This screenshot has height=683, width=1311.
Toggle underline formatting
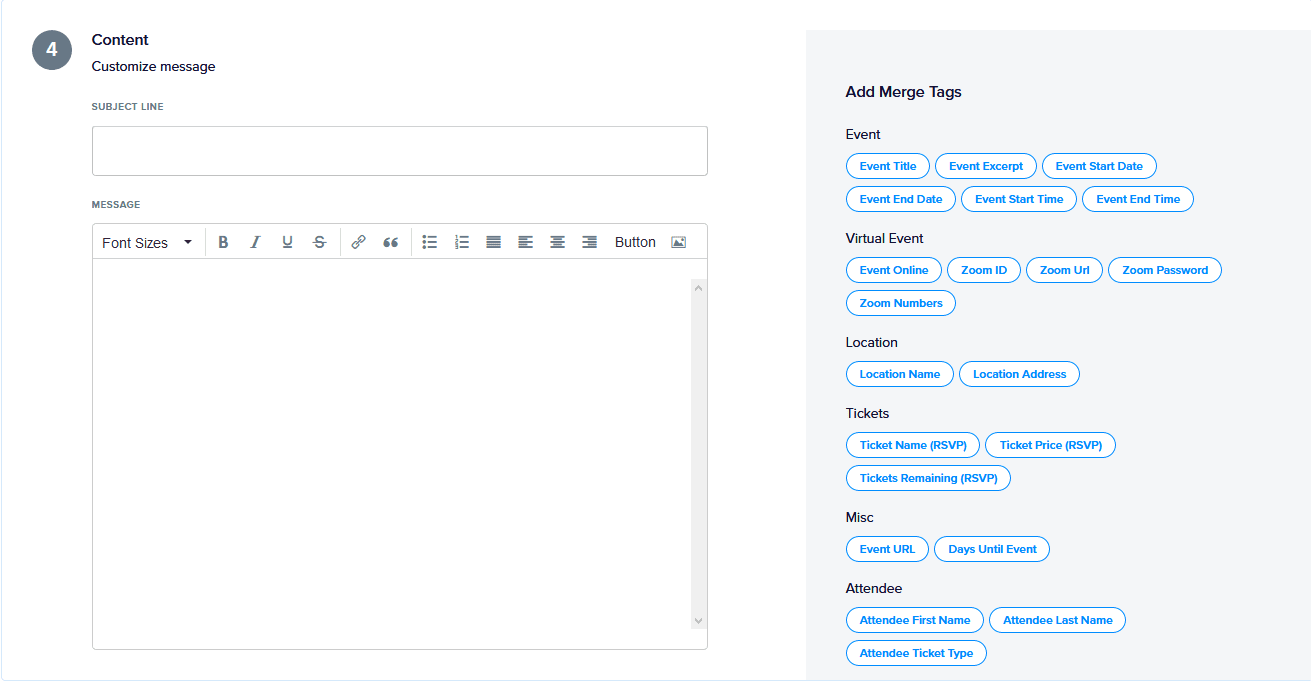(287, 241)
